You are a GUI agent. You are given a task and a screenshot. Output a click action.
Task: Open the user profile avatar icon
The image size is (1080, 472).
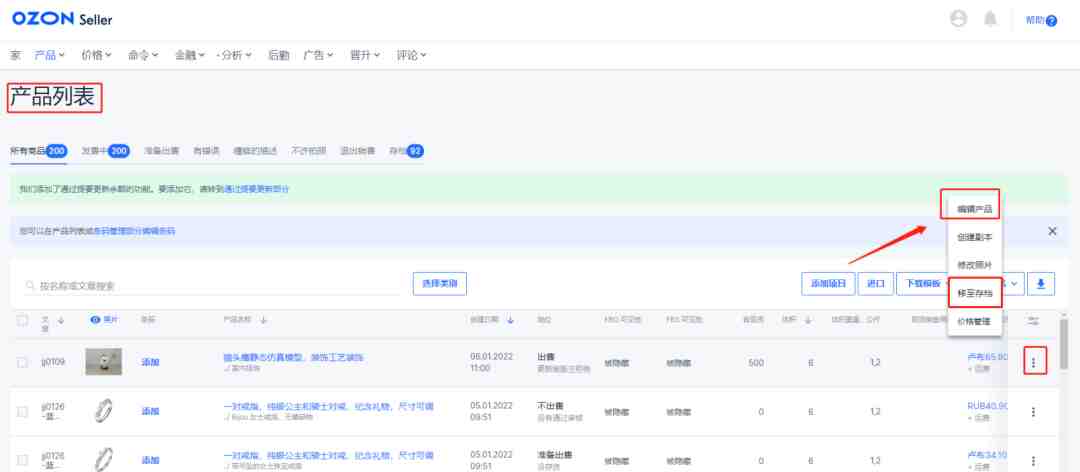click(x=958, y=19)
